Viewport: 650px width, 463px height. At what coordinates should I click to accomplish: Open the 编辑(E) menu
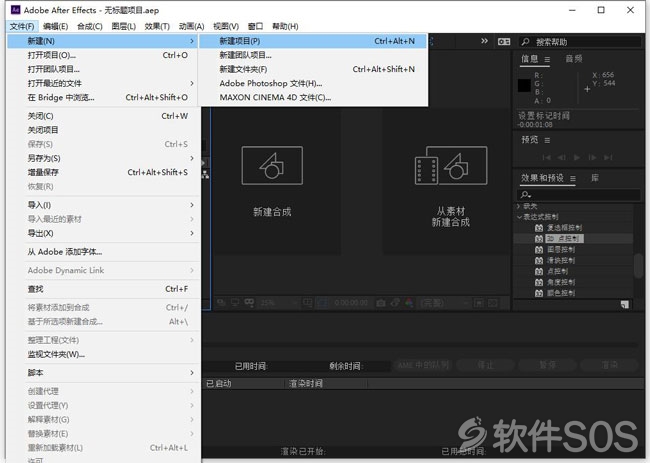pos(56,27)
